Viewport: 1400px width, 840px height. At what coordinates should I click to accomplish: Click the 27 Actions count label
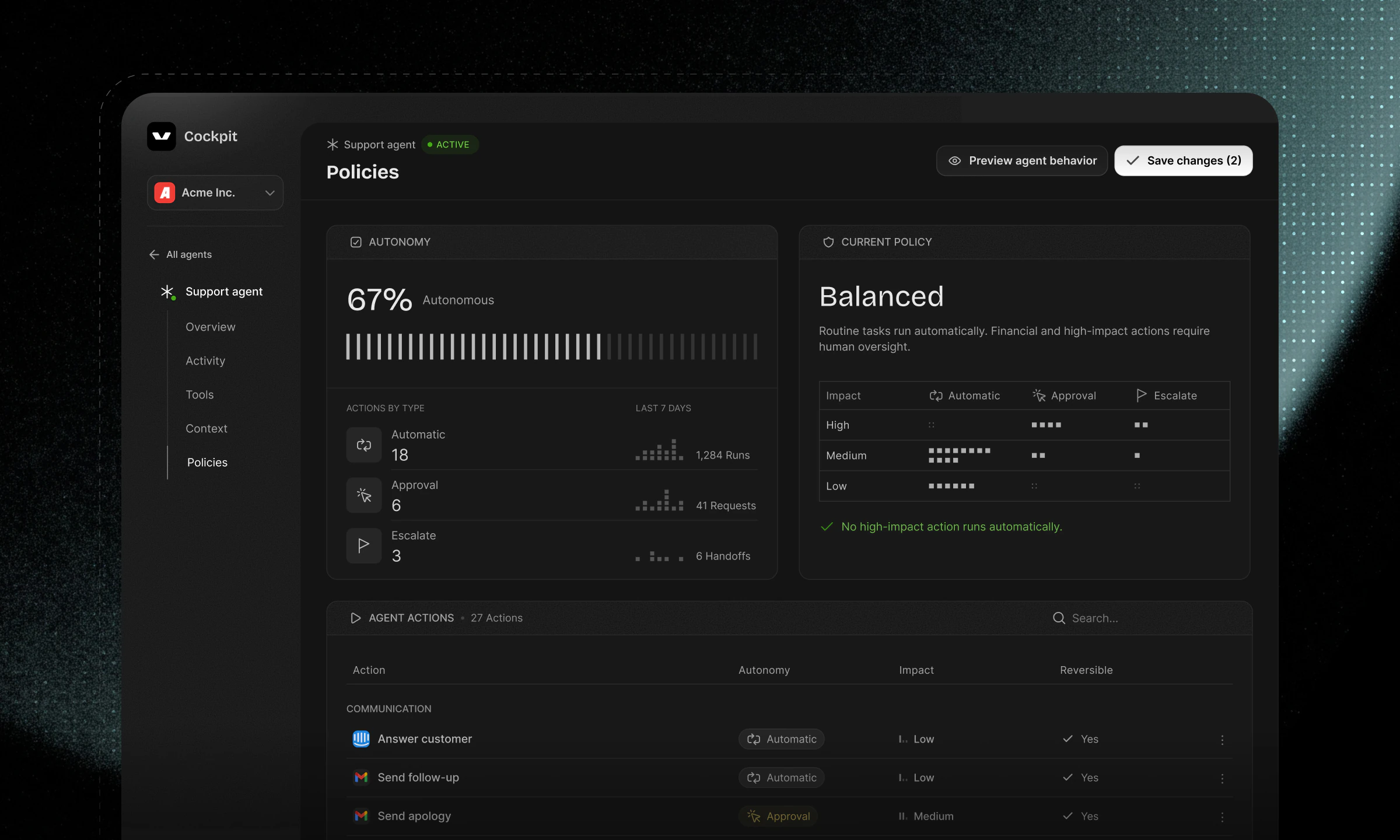(496, 618)
